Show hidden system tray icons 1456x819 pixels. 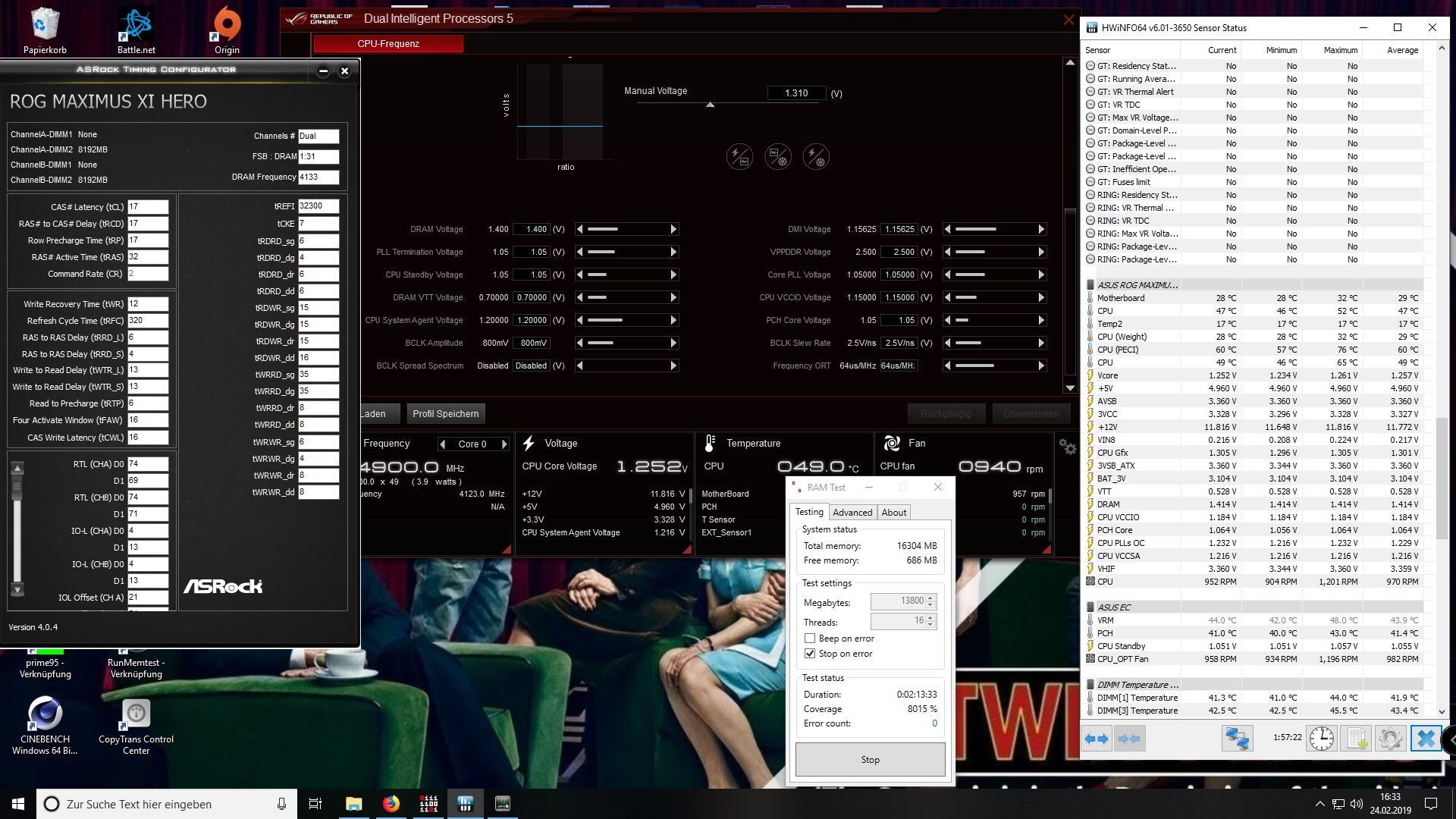coord(1319,804)
